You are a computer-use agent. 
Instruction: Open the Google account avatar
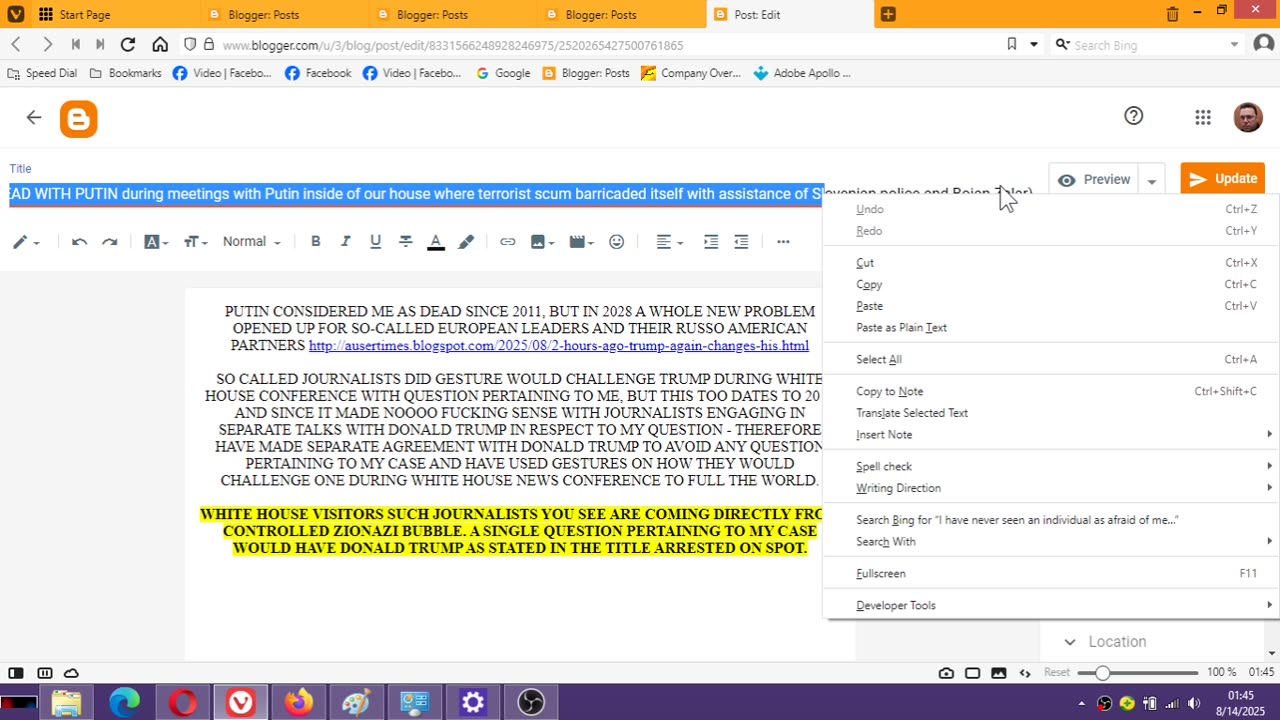1247,117
